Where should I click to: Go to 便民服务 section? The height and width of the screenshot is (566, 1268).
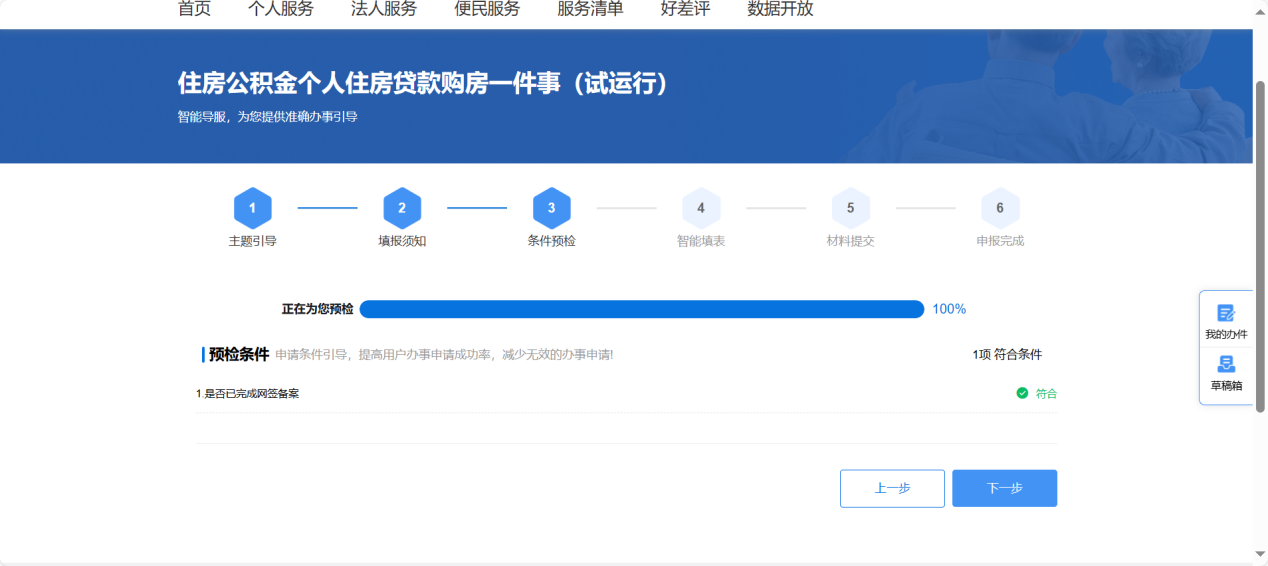pos(487,9)
